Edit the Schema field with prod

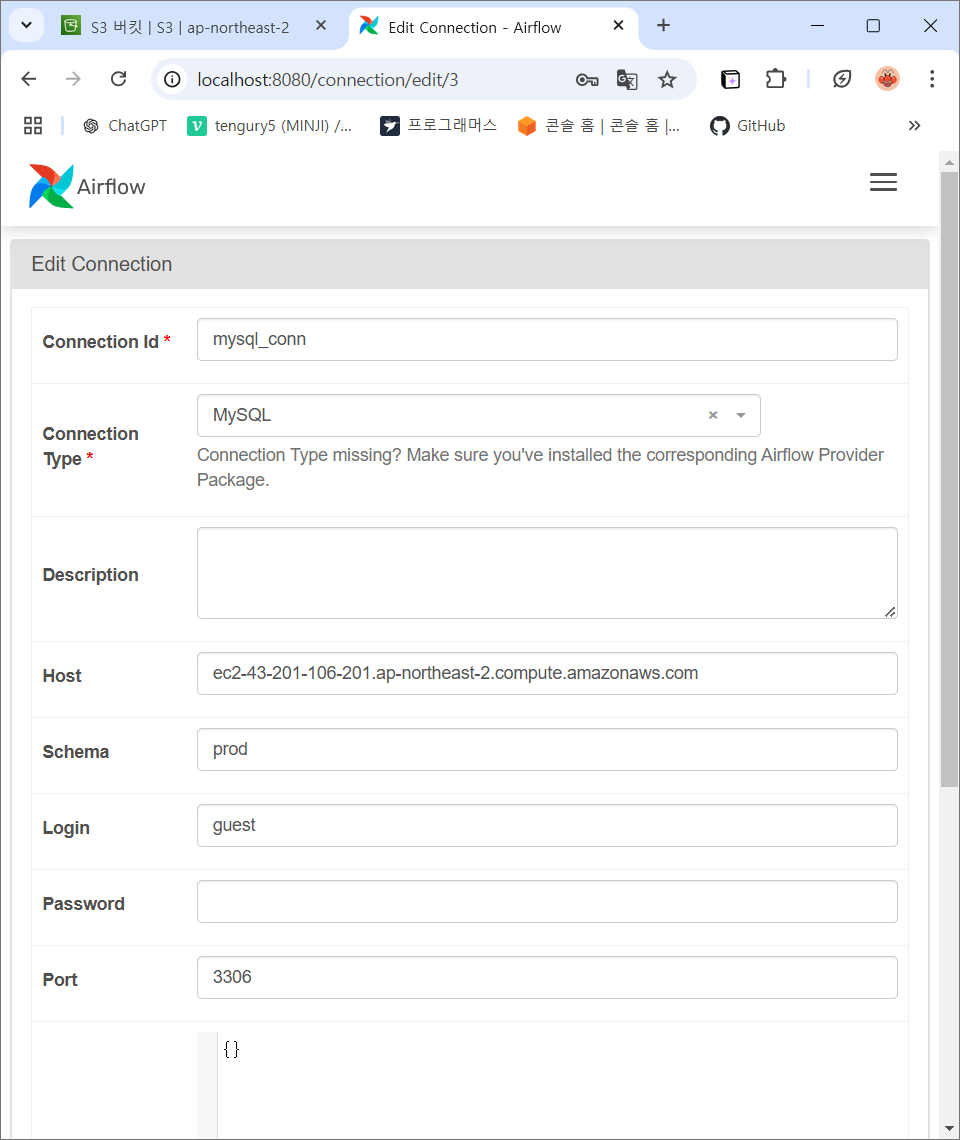[x=547, y=750]
